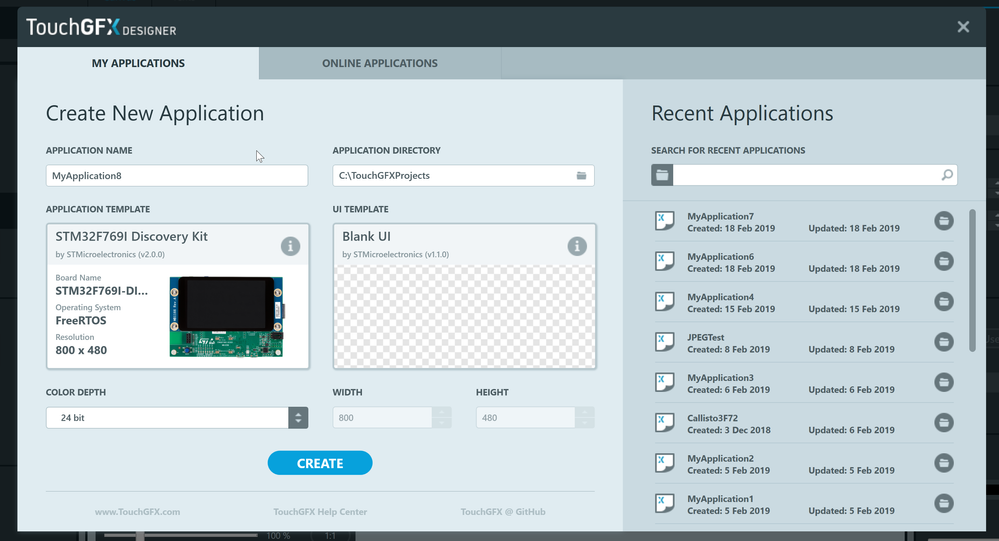Close the TouchGFX Designer dialog
999x541 pixels.
point(963,27)
